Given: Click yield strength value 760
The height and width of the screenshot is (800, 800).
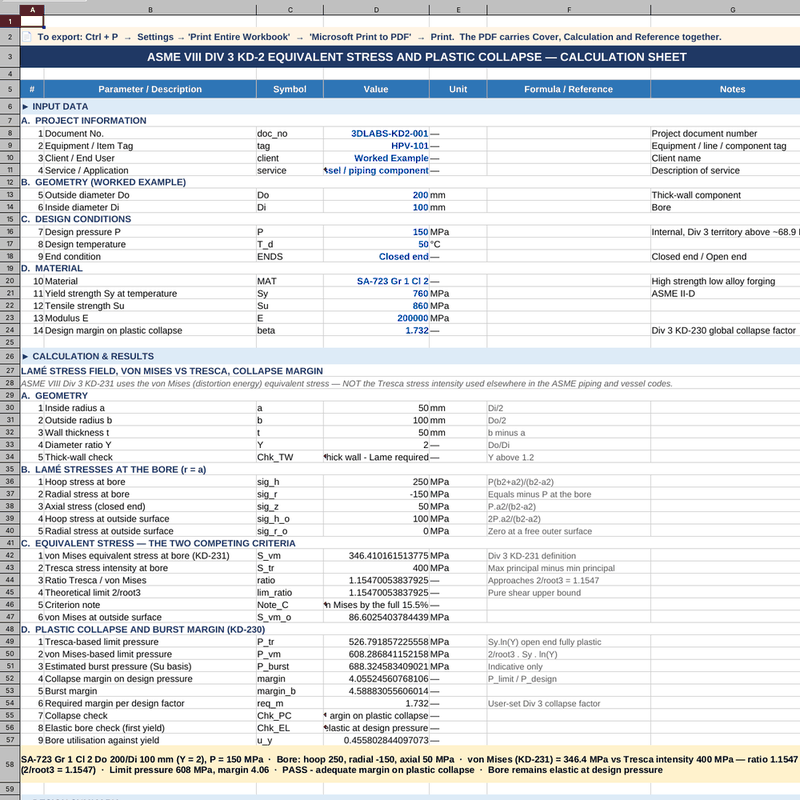Looking at the screenshot, I should 420,293.
